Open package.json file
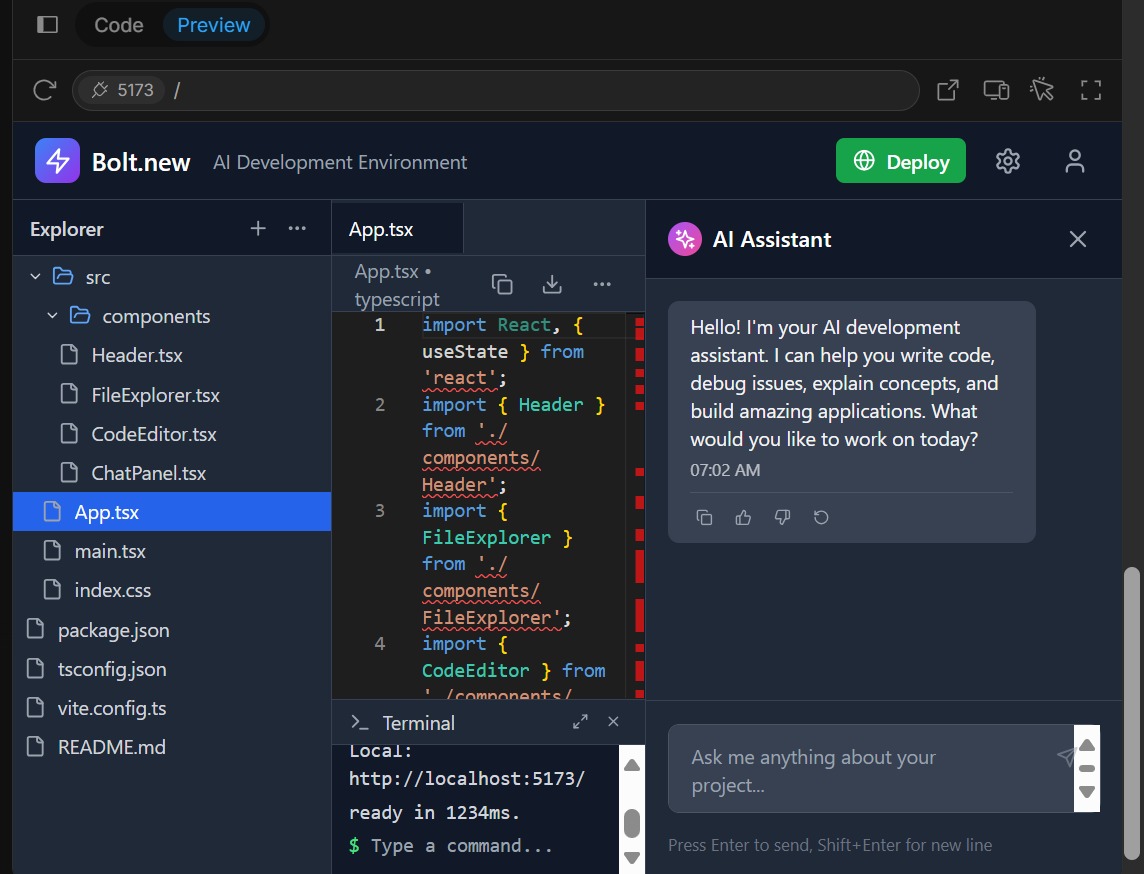 pos(172,630)
